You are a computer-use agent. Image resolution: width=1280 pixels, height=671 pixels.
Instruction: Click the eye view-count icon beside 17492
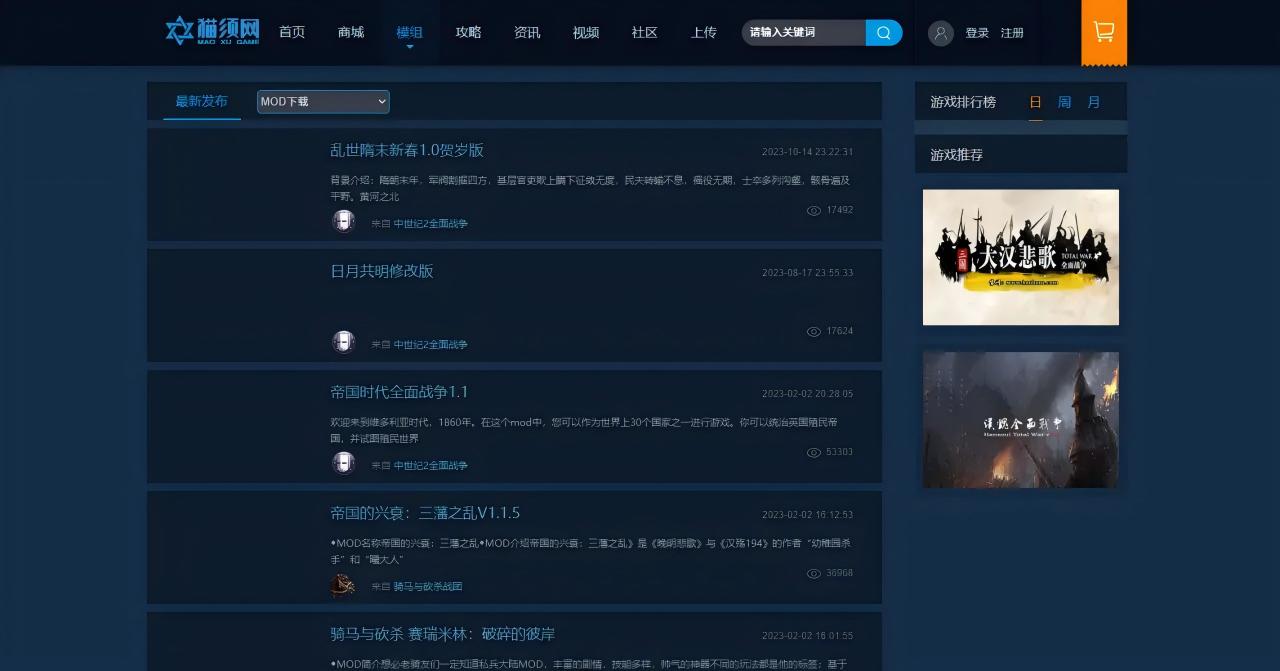click(x=813, y=210)
